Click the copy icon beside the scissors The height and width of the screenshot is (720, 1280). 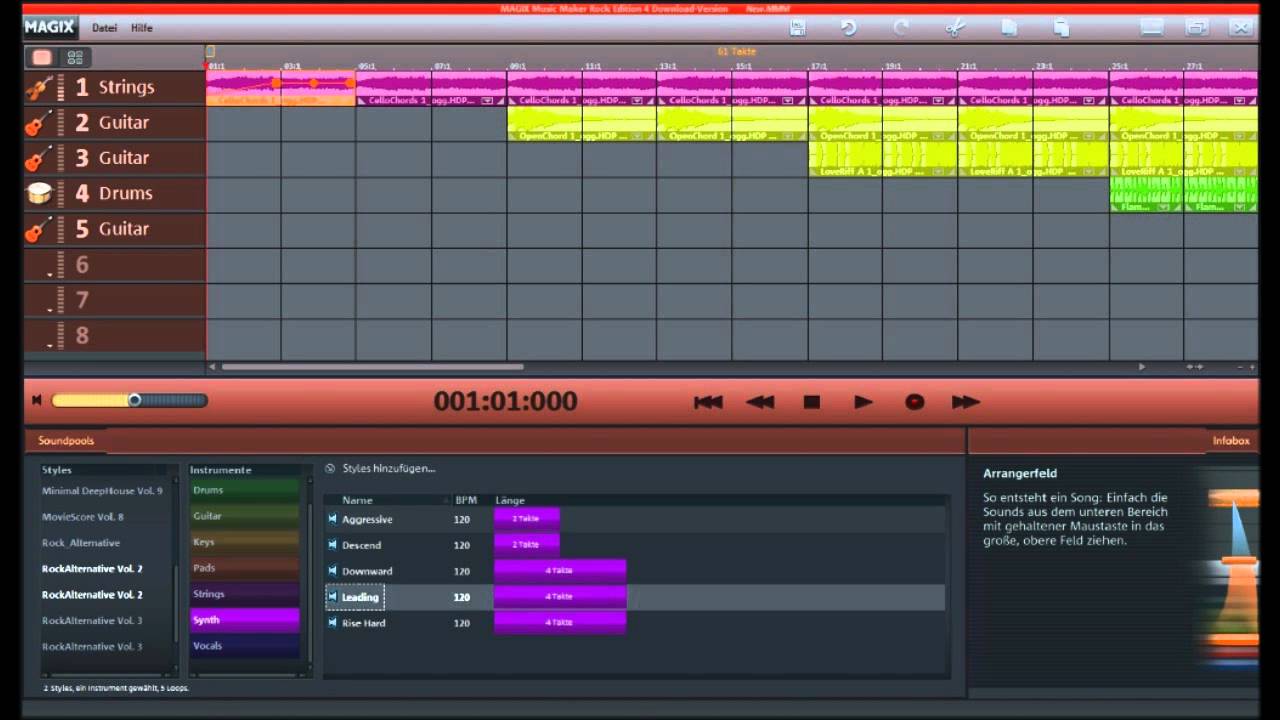tap(1009, 28)
